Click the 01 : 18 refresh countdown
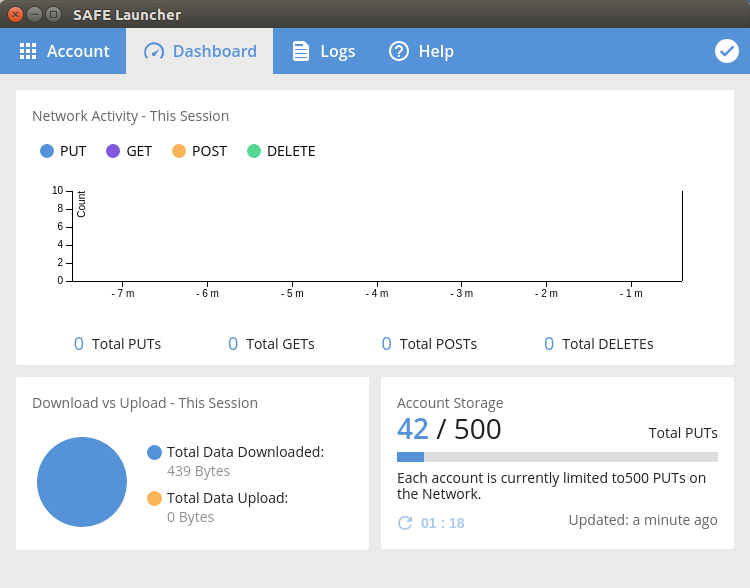The height and width of the screenshot is (588, 750). (x=442, y=523)
